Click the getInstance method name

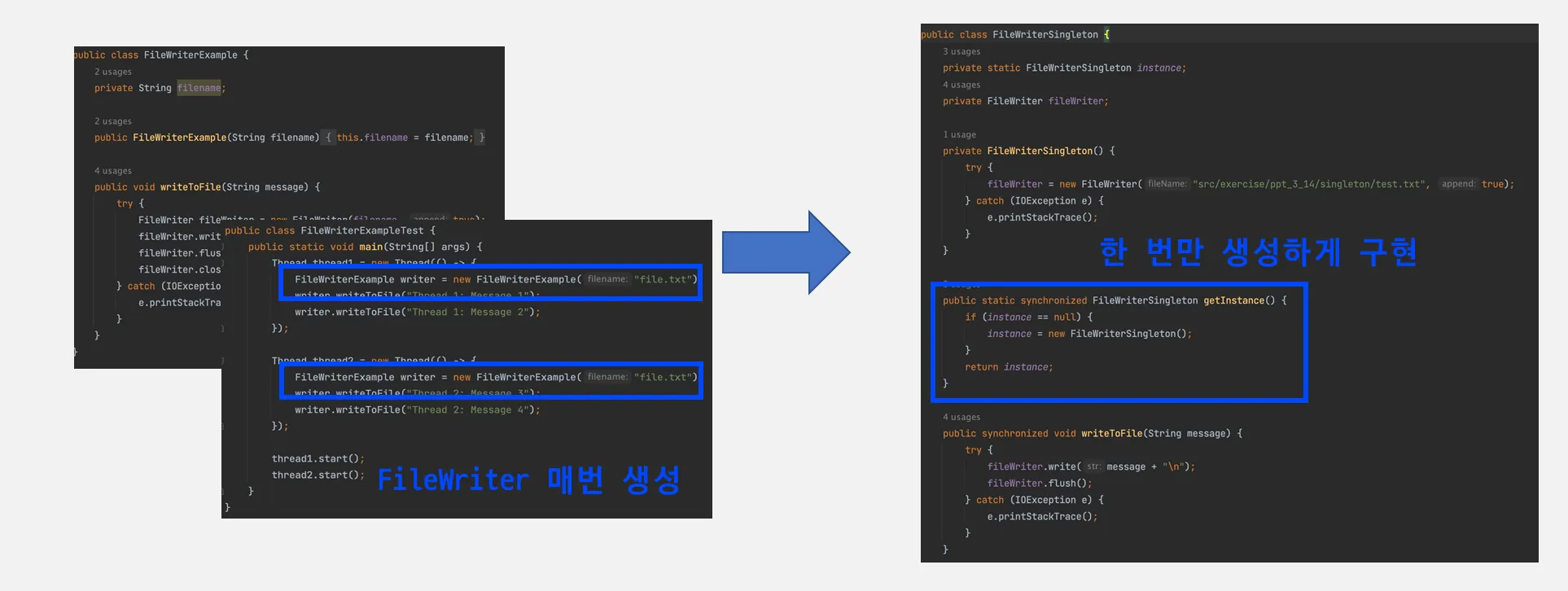coord(1233,300)
